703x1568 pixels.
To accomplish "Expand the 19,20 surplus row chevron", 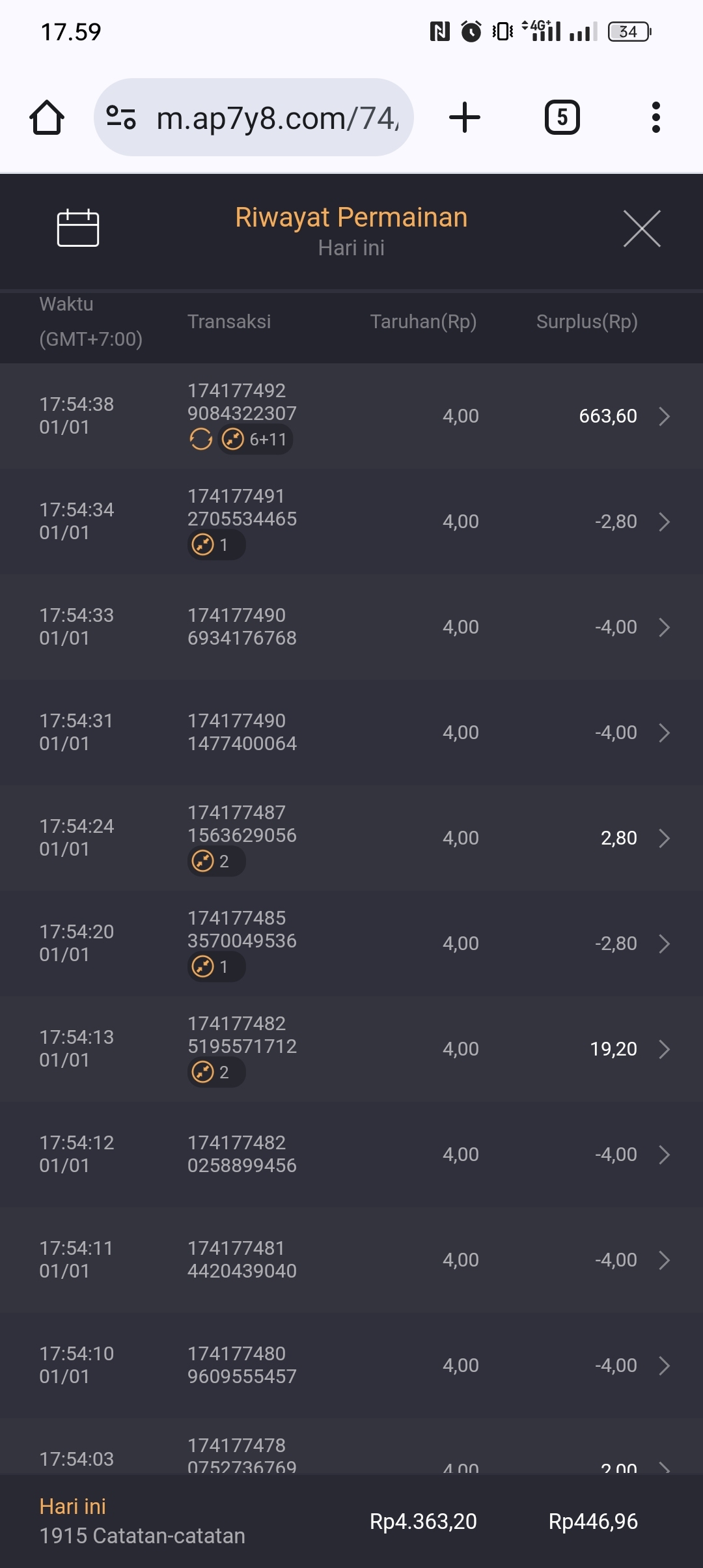I will [x=664, y=1049].
